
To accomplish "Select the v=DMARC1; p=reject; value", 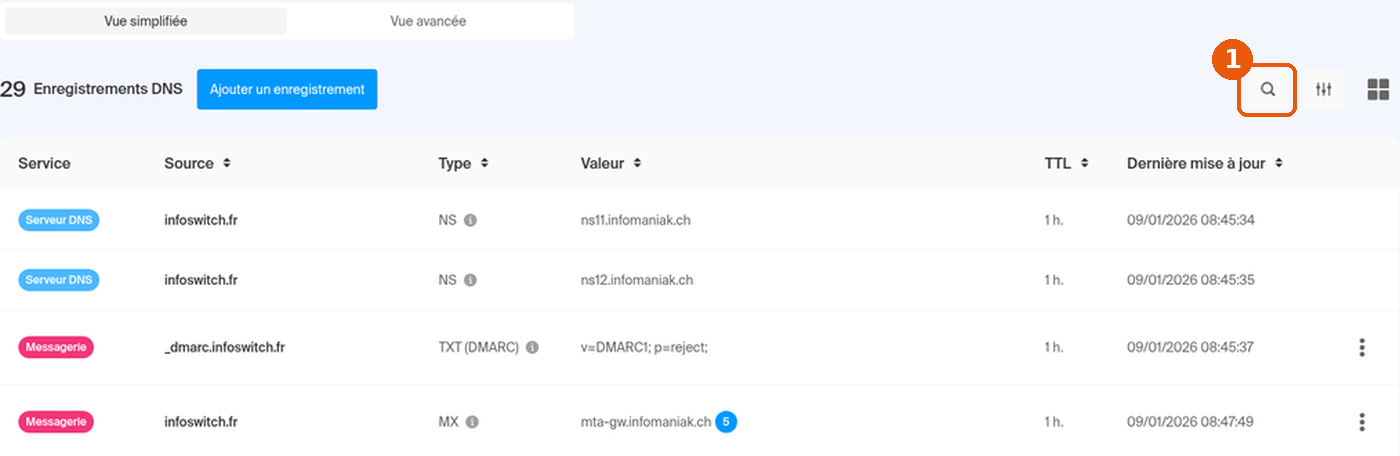I will coord(644,347).
